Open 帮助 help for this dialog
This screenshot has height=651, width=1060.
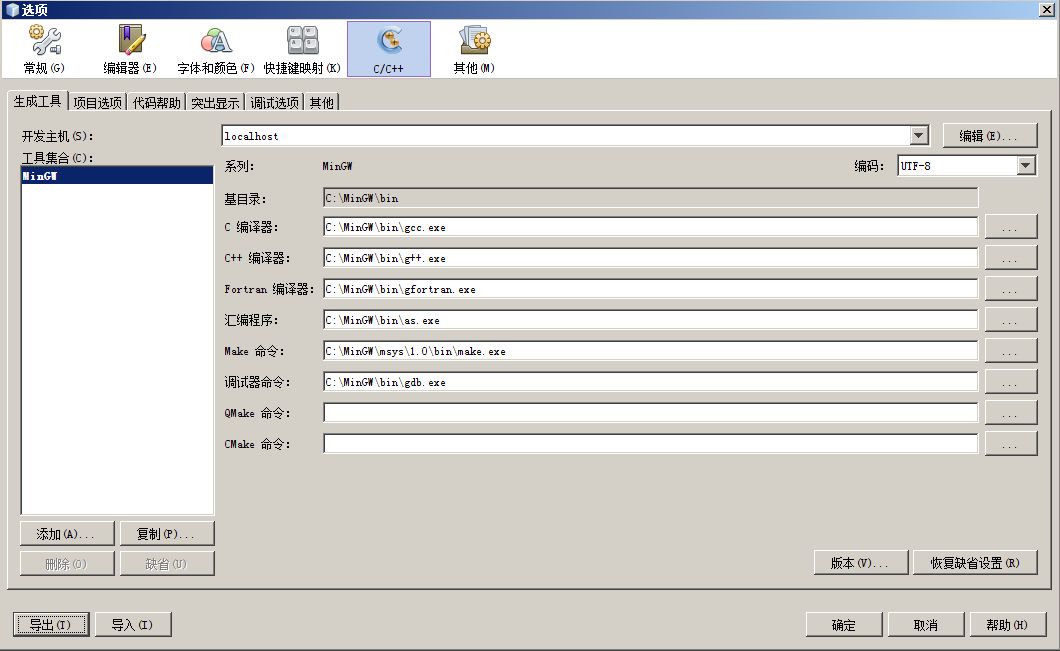(x=1008, y=625)
